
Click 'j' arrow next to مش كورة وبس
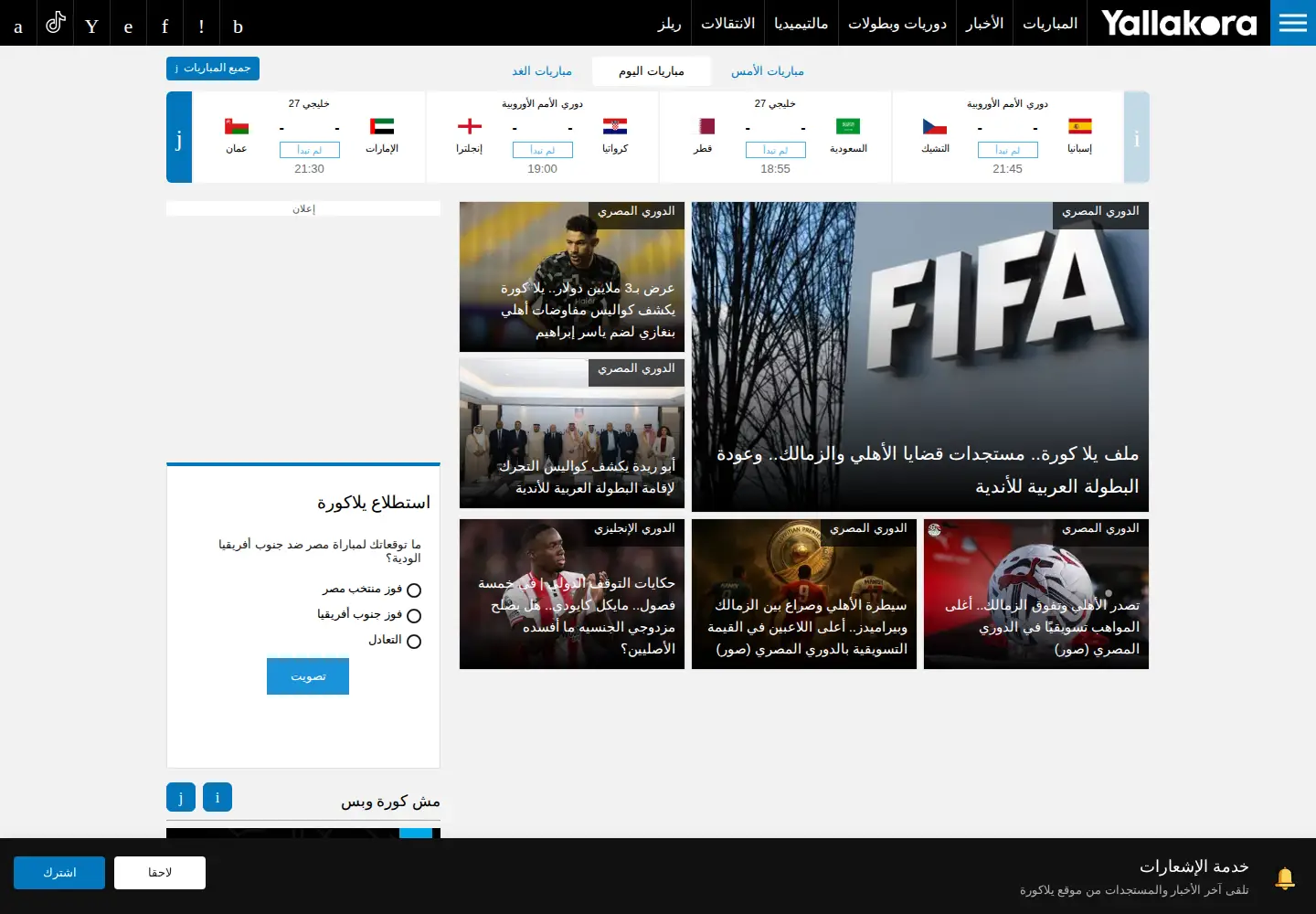(181, 797)
